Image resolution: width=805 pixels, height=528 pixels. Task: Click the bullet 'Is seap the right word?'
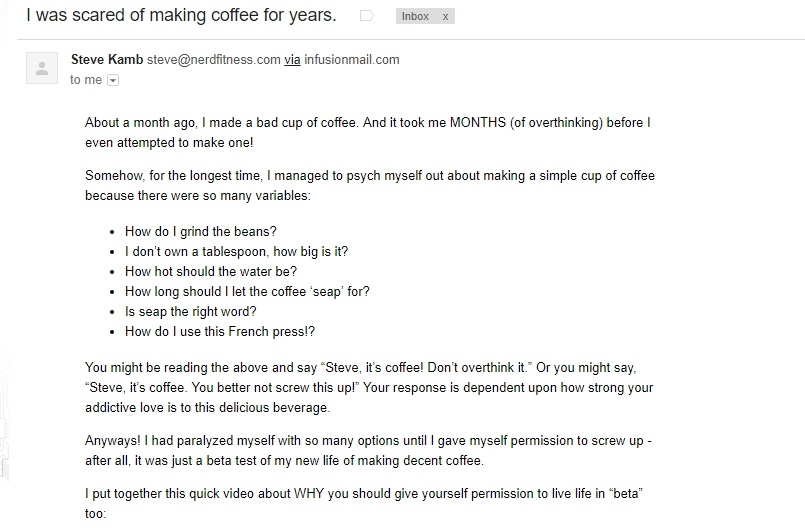tap(190, 312)
